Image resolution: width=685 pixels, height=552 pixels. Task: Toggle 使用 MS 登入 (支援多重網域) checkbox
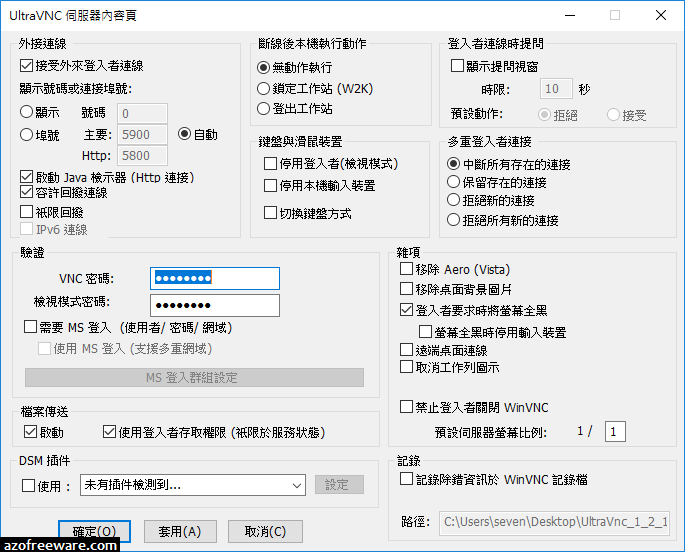pos(44,348)
